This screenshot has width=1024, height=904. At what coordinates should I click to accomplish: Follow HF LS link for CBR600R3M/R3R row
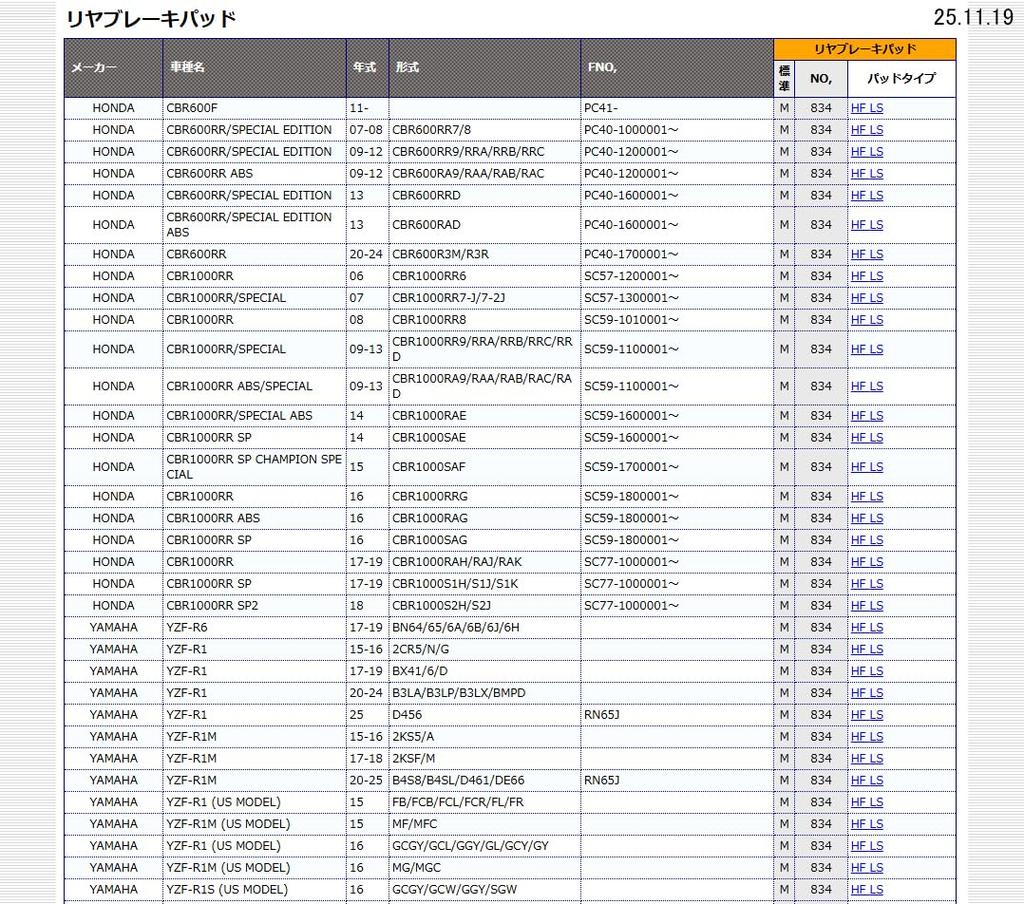(866, 255)
